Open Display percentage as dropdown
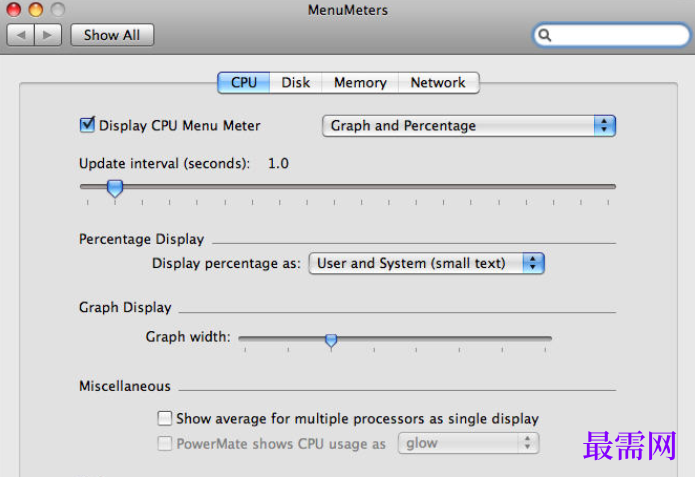 coord(426,263)
